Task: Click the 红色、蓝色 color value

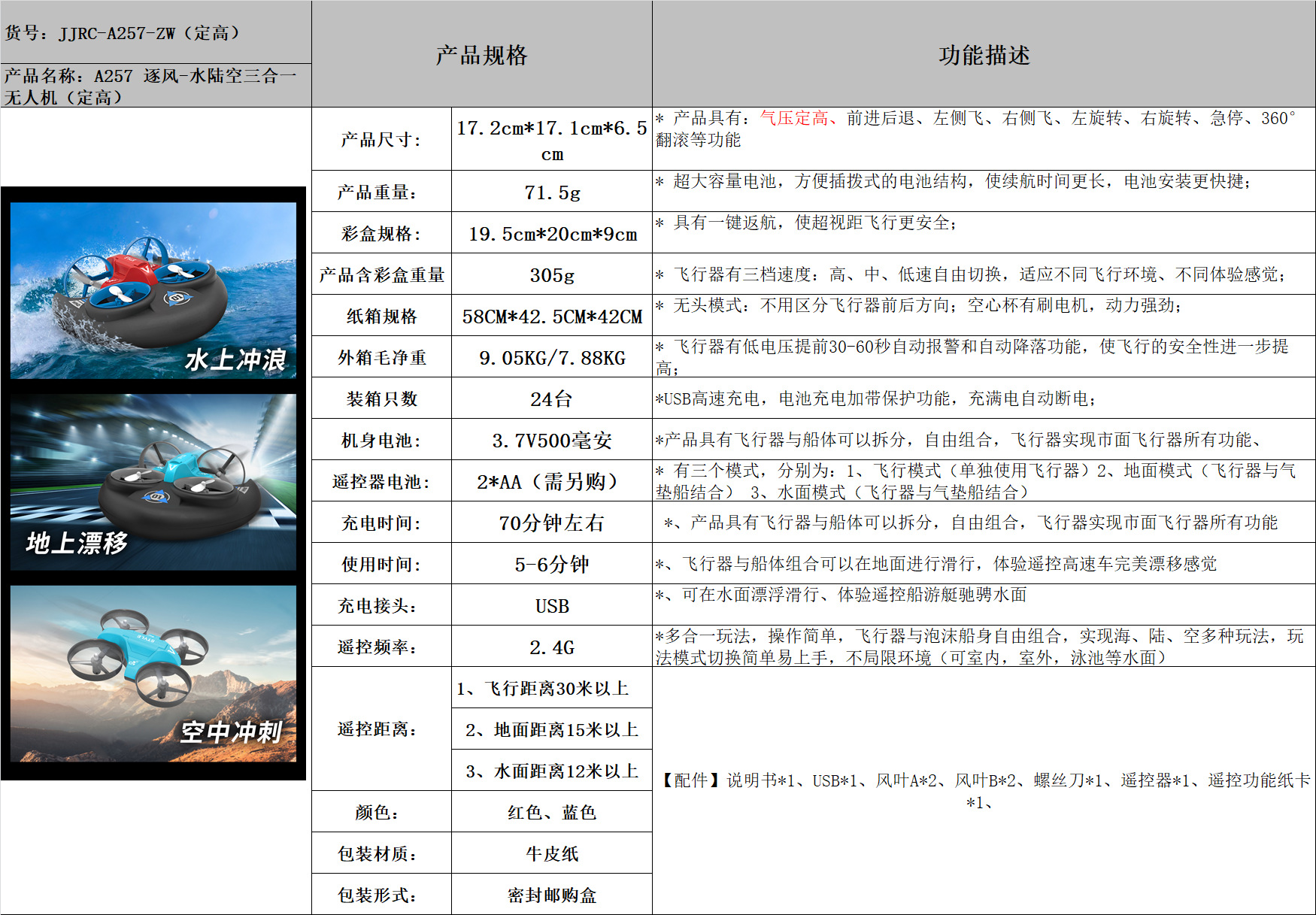Action: (552, 812)
